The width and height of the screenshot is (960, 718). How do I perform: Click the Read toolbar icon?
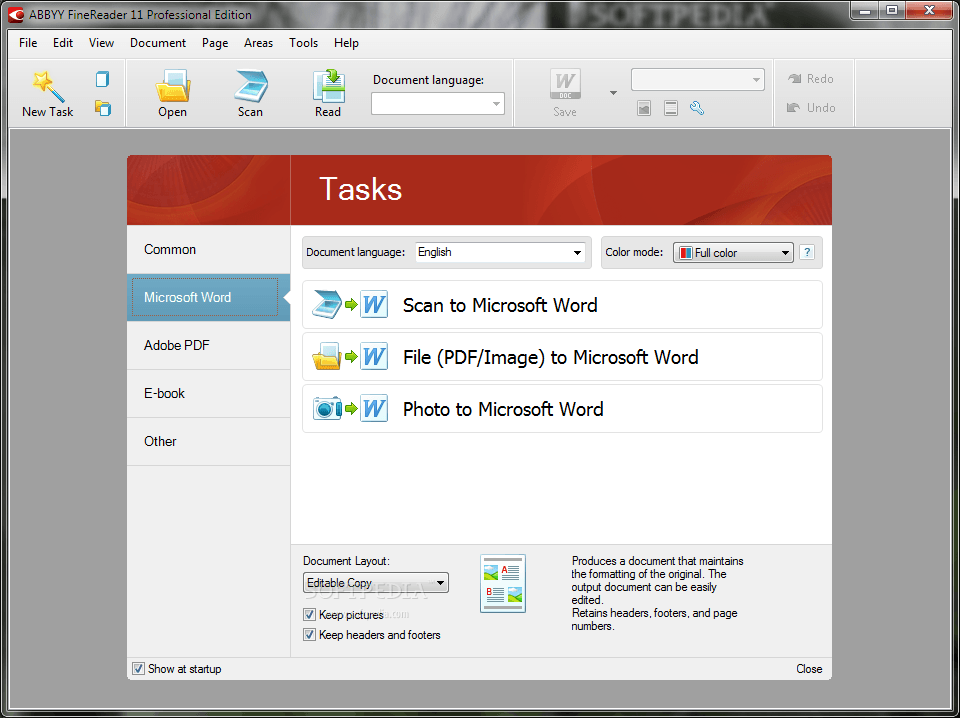[328, 87]
